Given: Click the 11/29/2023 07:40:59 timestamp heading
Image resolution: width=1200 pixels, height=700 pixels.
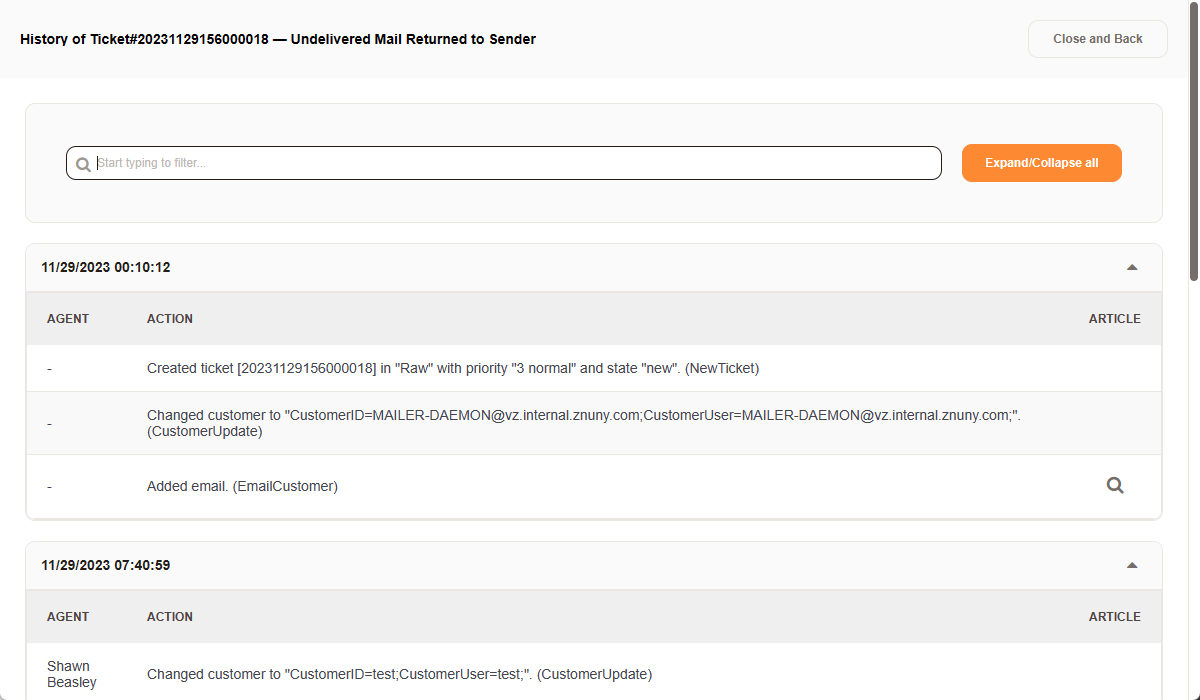Looking at the screenshot, I should [105, 566].
